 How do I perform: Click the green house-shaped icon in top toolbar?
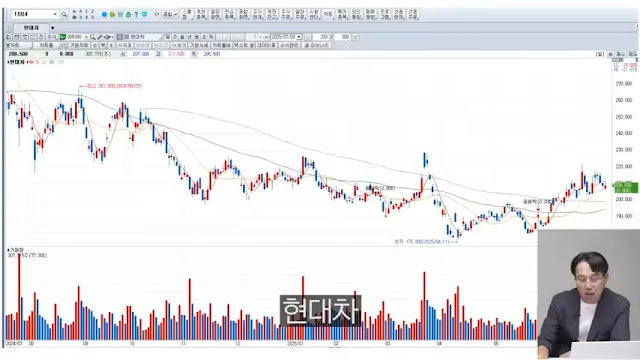pyautogui.click(x=128, y=14)
